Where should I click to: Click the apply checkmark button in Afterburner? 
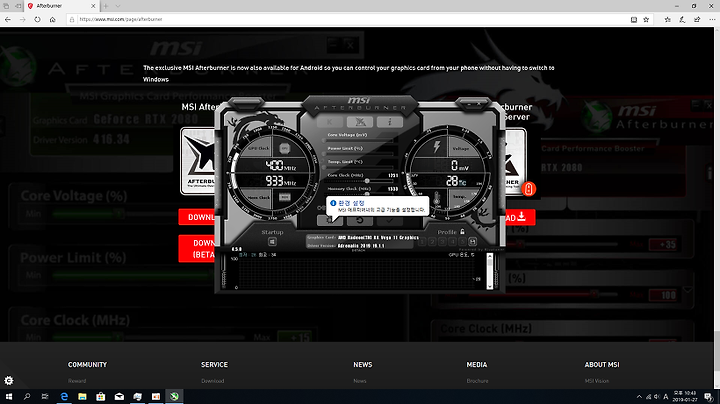click(389, 220)
